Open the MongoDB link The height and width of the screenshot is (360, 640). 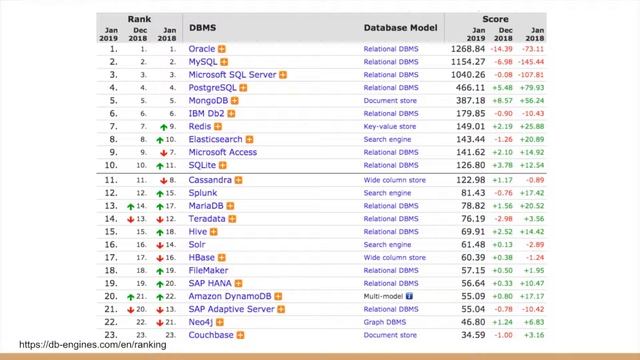pyautogui.click(x=208, y=101)
